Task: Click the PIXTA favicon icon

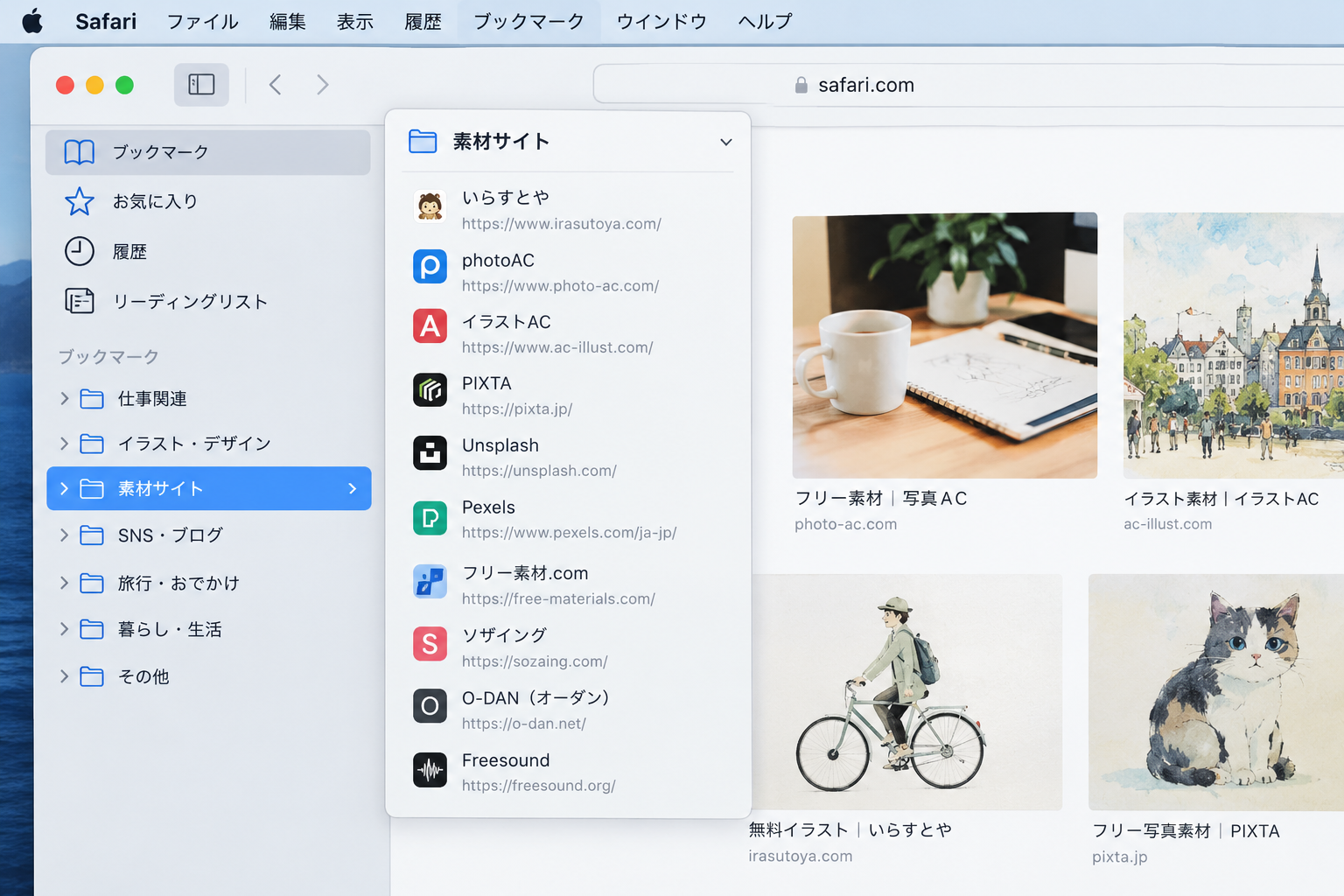Action: [x=430, y=389]
